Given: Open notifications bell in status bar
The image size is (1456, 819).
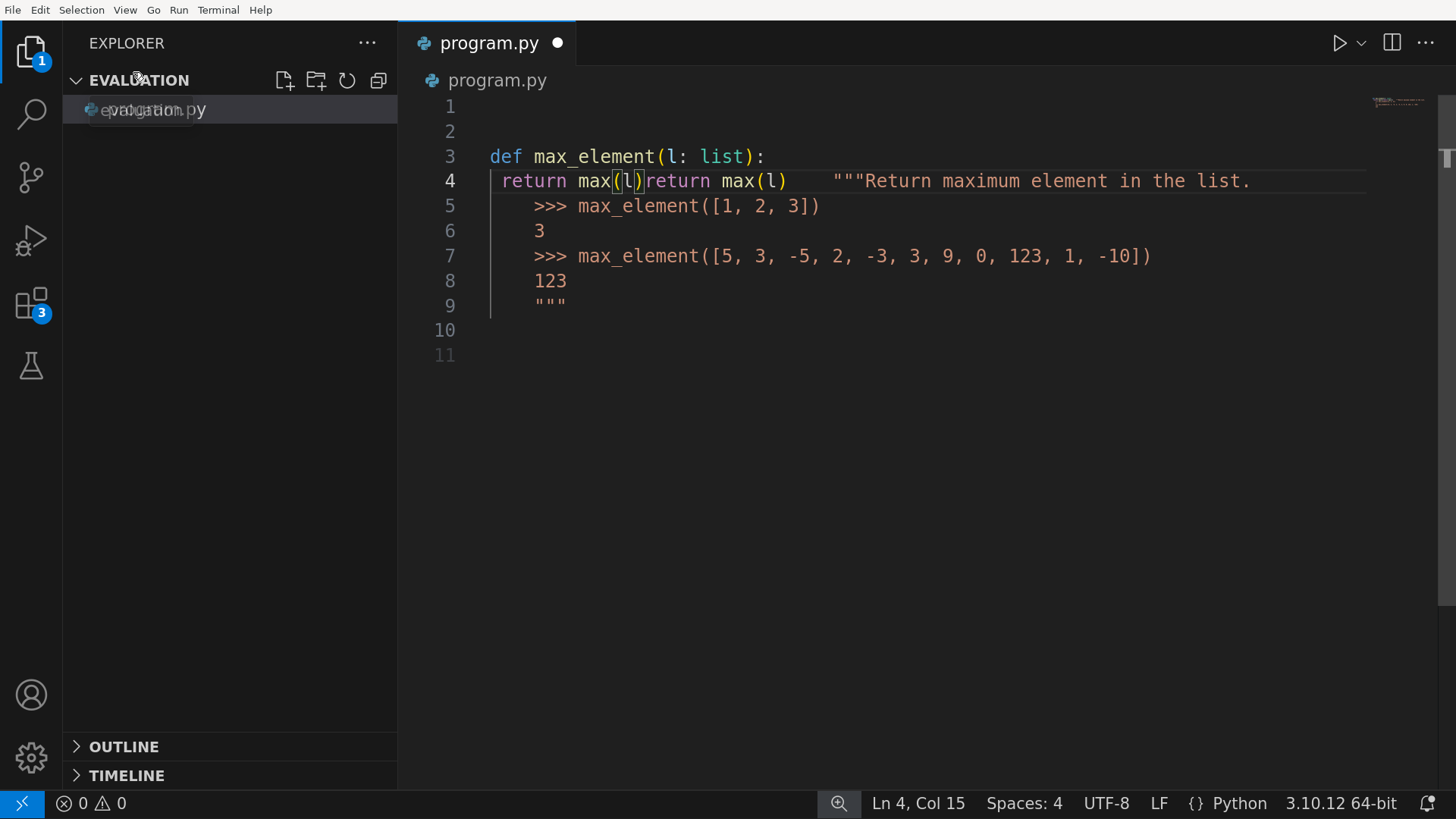Looking at the screenshot, I should tap(1426, 804).
